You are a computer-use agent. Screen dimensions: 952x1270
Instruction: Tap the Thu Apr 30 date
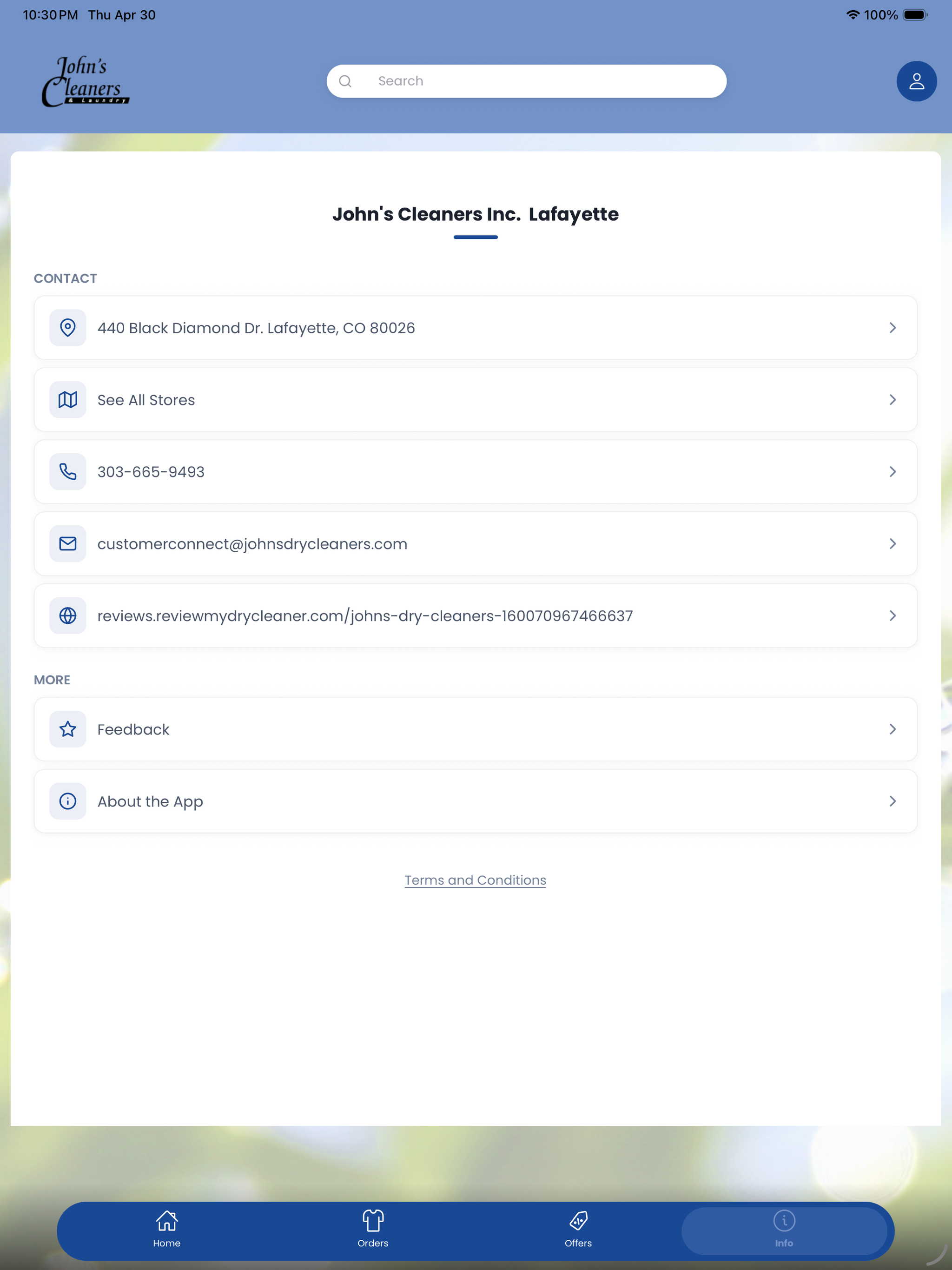[x=122, y=15]
